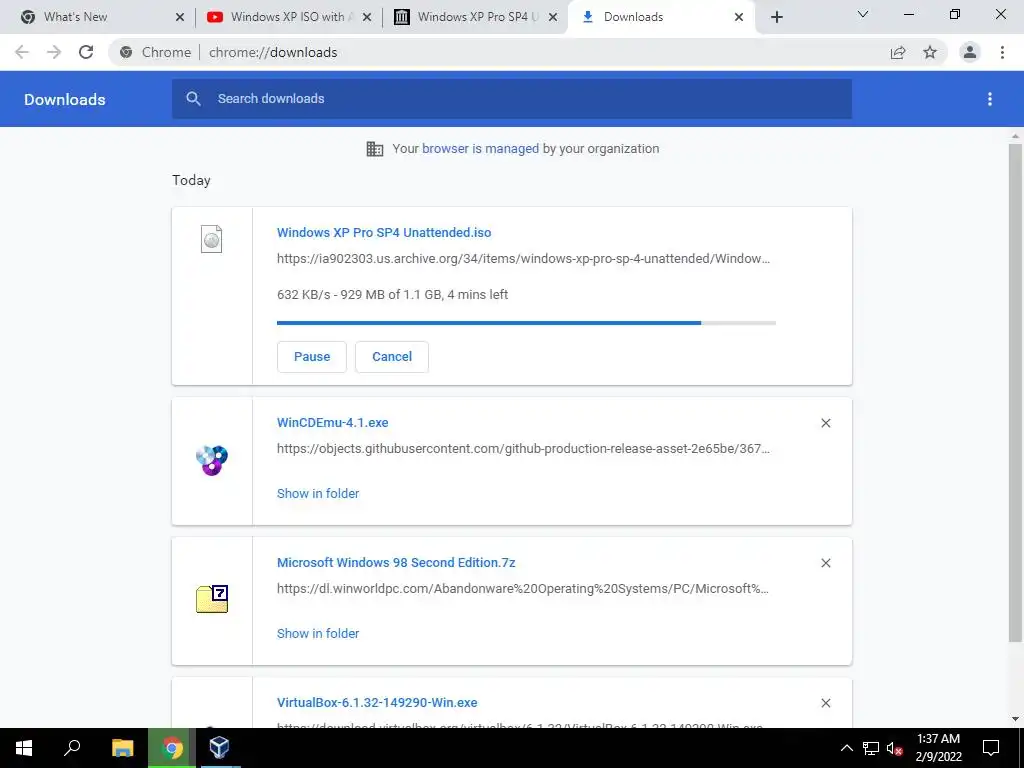
Task: Click the archive.org source URL of ISO
Action: [x=523, y=259]
